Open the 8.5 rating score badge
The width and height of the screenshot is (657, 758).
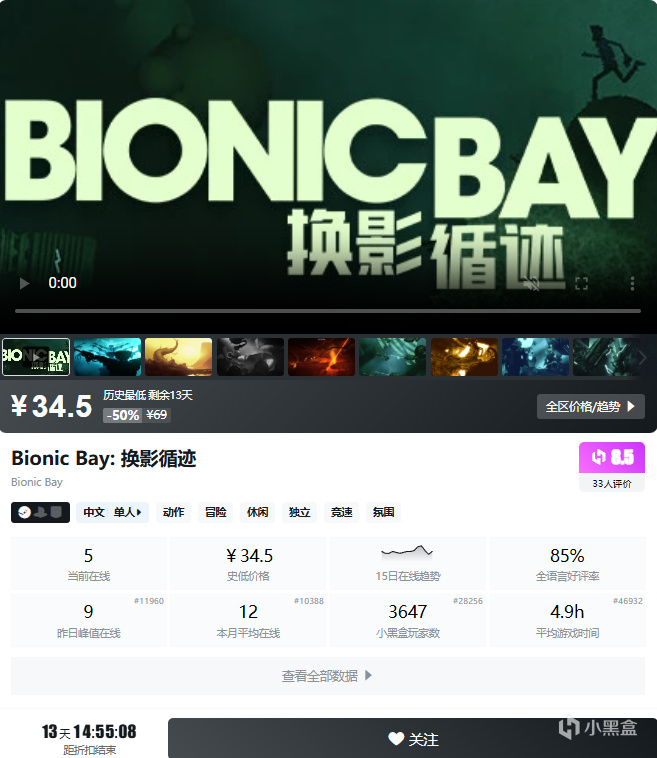[612, 457]
